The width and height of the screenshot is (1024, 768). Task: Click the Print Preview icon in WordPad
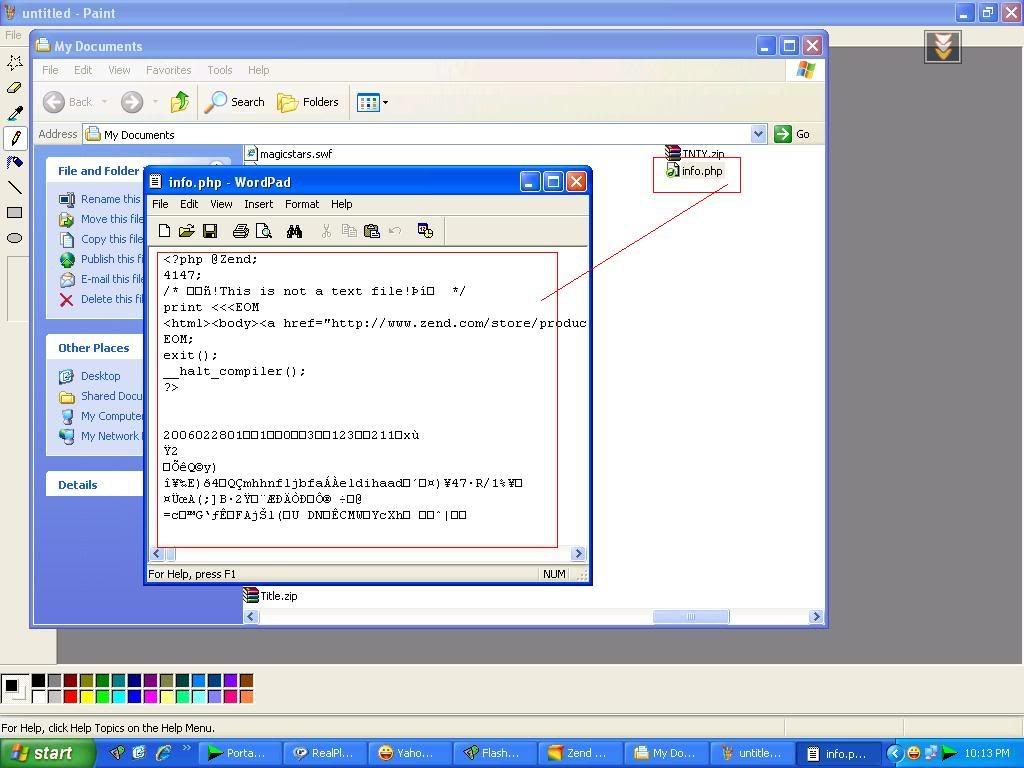[x=264, y=231]
